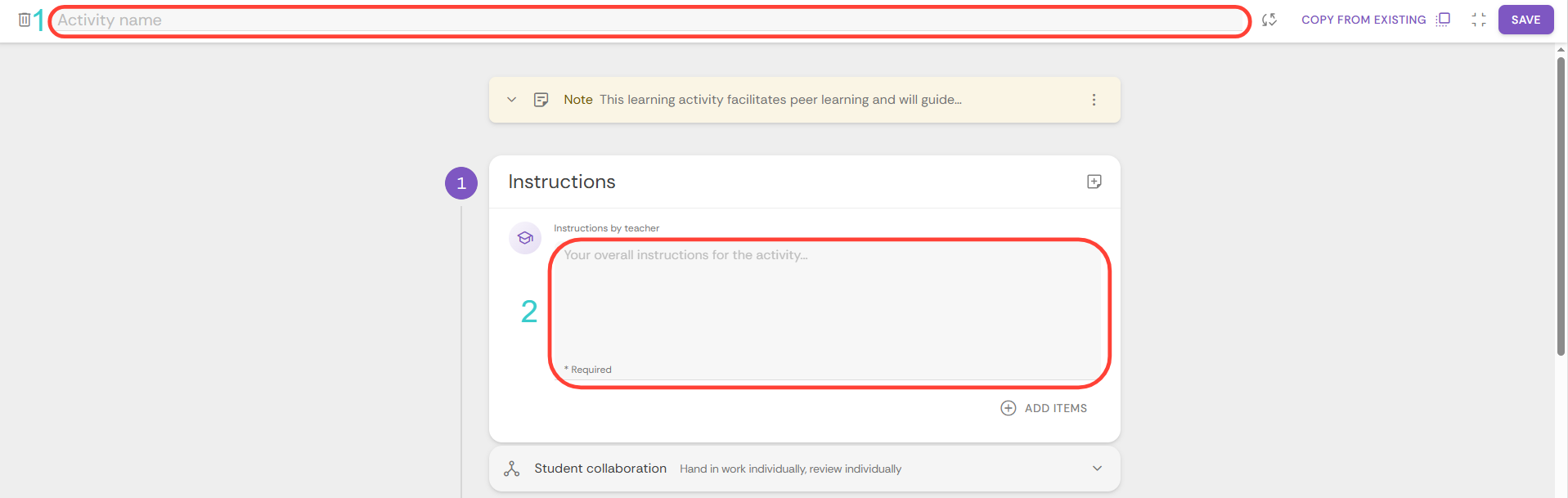Image resolution: width=1568 pixels, height=498 pixels.
Task: Select the purple step 1 circle marker
Action: coord(461,183)
